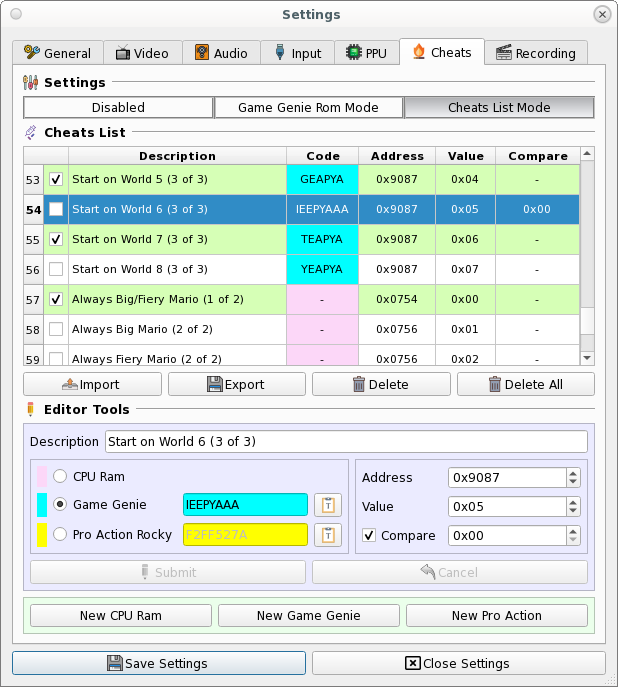The height and width of the screenshot is (687, 618).
Task: Select Disabled cheat mode
Action: (118, 107)
